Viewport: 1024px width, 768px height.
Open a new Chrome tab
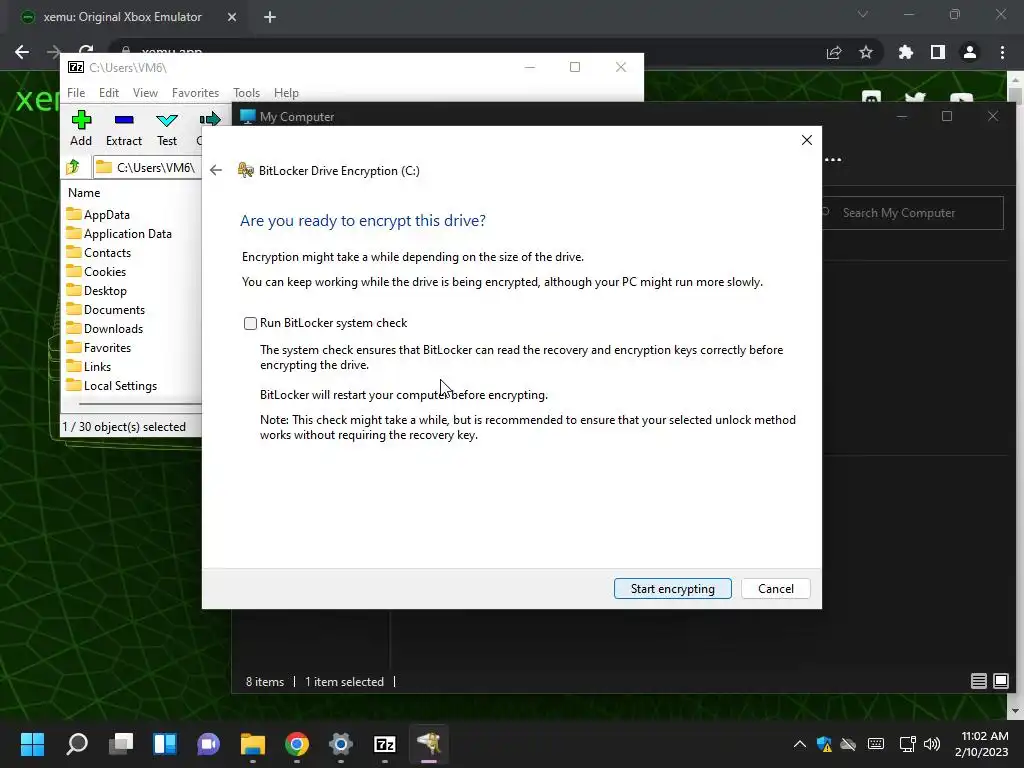click(x=270, y=17)
